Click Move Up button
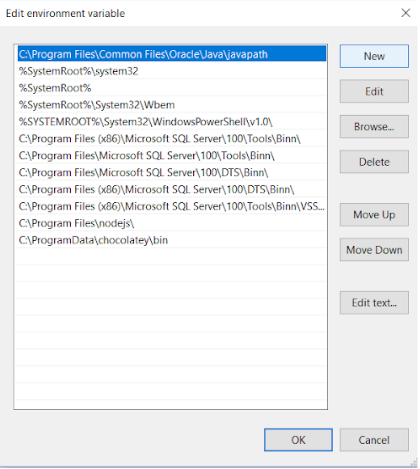The width and height of the screenshot is (420, 469). coord(374,215)
